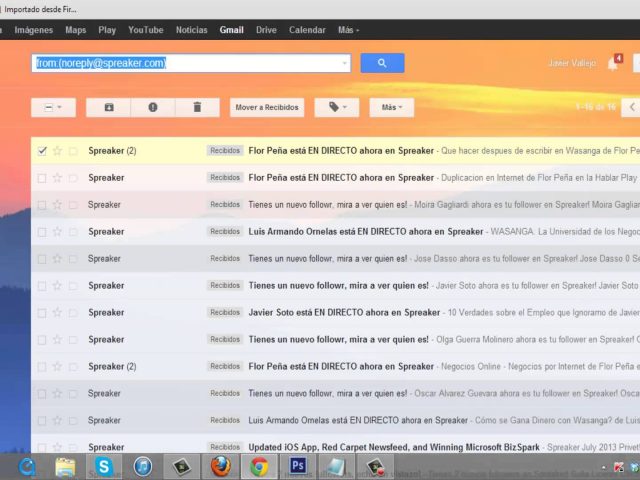Mark Javier Soto follower email as important
Image resolution: width=640 pixels, height=480 pixels.
pyautogui.click(x=73, y=286)
